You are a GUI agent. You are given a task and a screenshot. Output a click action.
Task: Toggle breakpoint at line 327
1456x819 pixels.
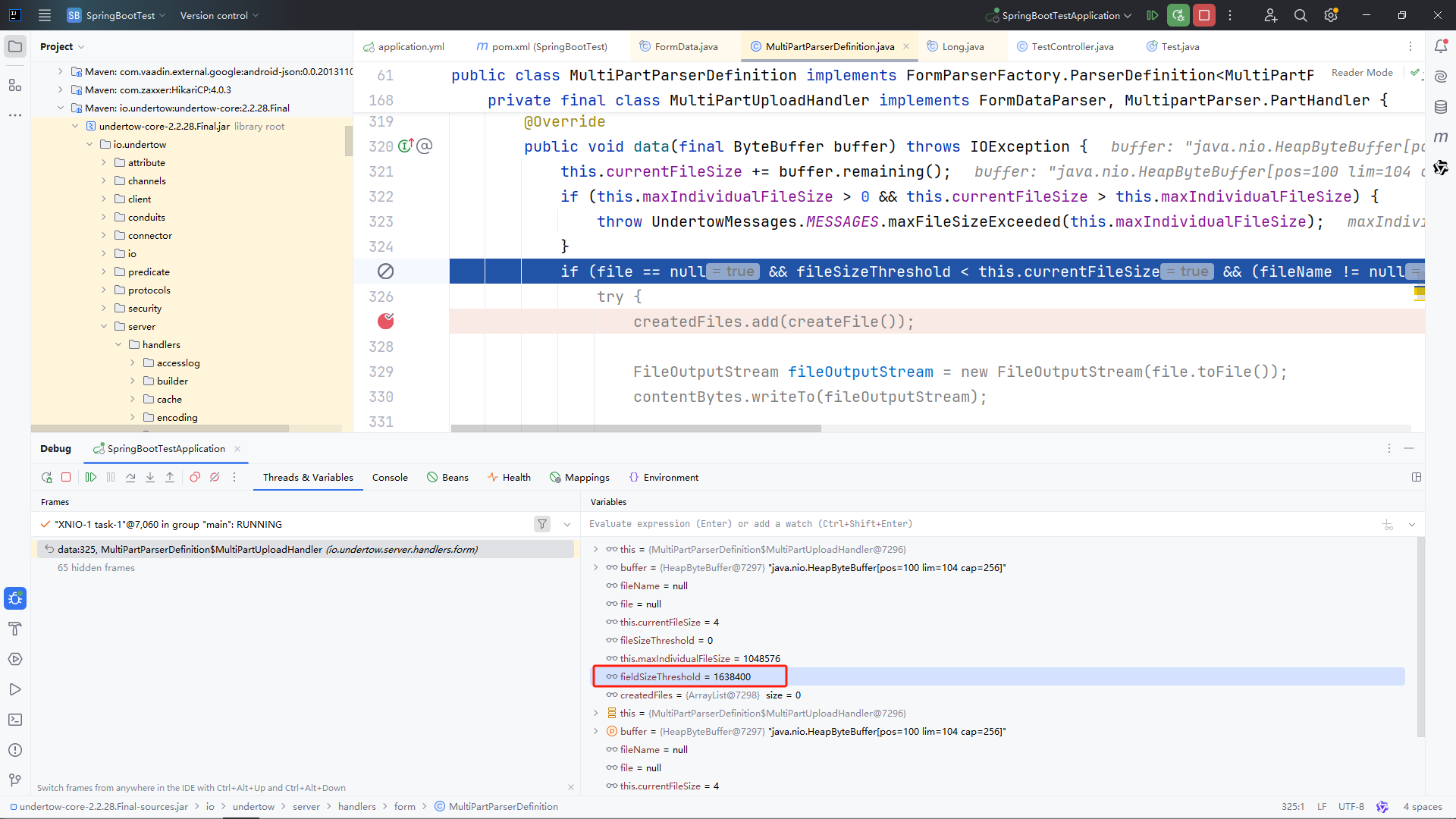click(x=385, y=322)
